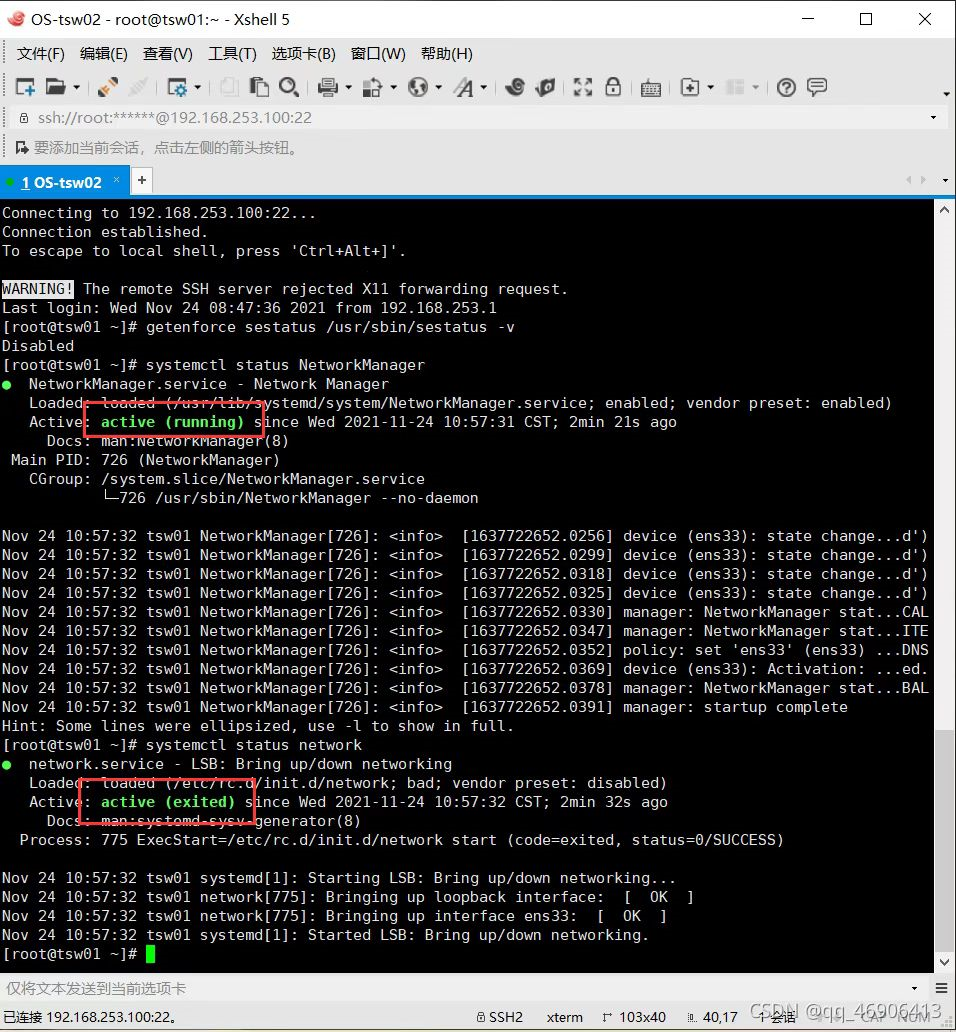Expand the compose bar target dropdown arrow
The height and width of the screenshot is (1032, 956).
click(x=914, y=988)
